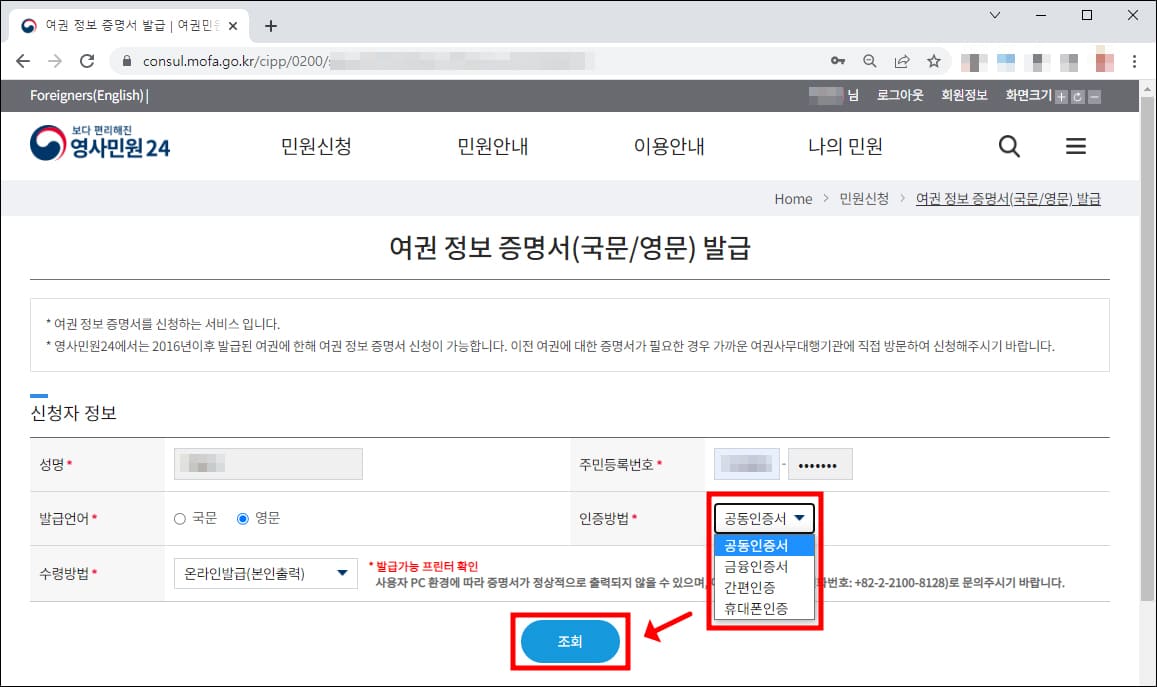Open the 민원안내 menu
Image resolution: width=1157 pixels, height=687 pixels.
click(x=493, y=146)
